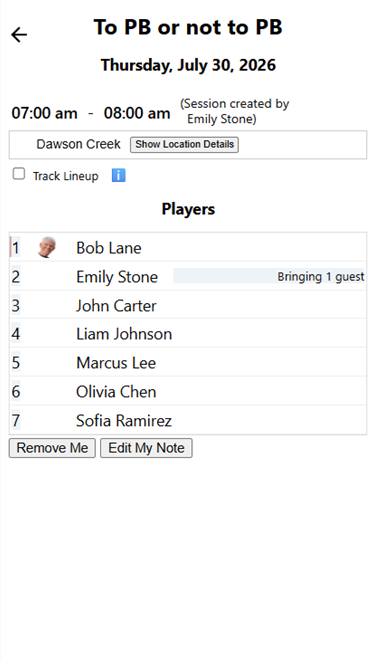Image resolution: width=374 pixels, height=661 pixels.
Task: Enable the Track Lineup checkbox
Action: (x=19, y=174)
